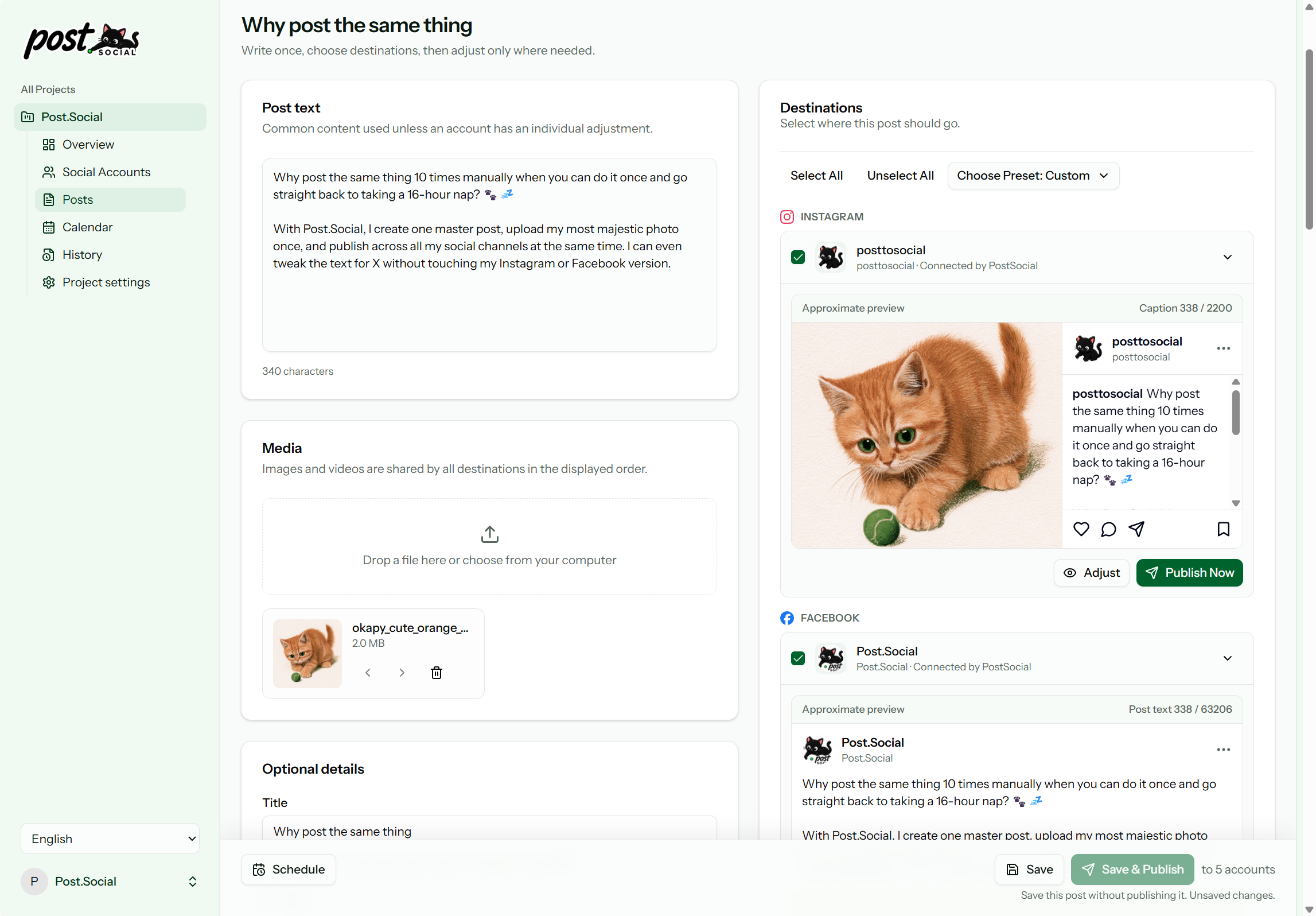Viewport: 1316px width, 916px height.
Task: Click the Post.Social Facebook account avatar
Action: click(831, 658)
